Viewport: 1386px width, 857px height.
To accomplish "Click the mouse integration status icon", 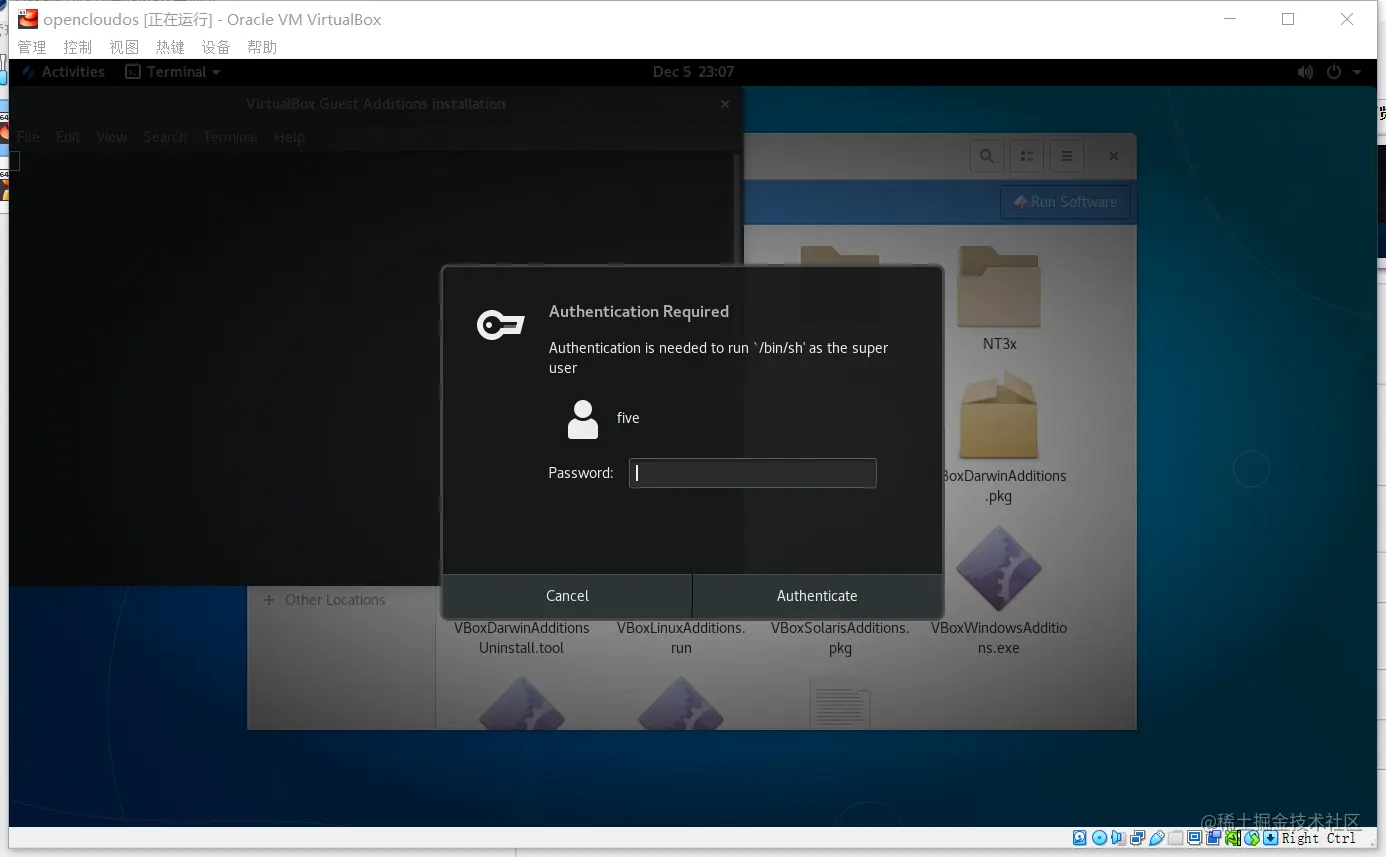I will pos(1252,838).
